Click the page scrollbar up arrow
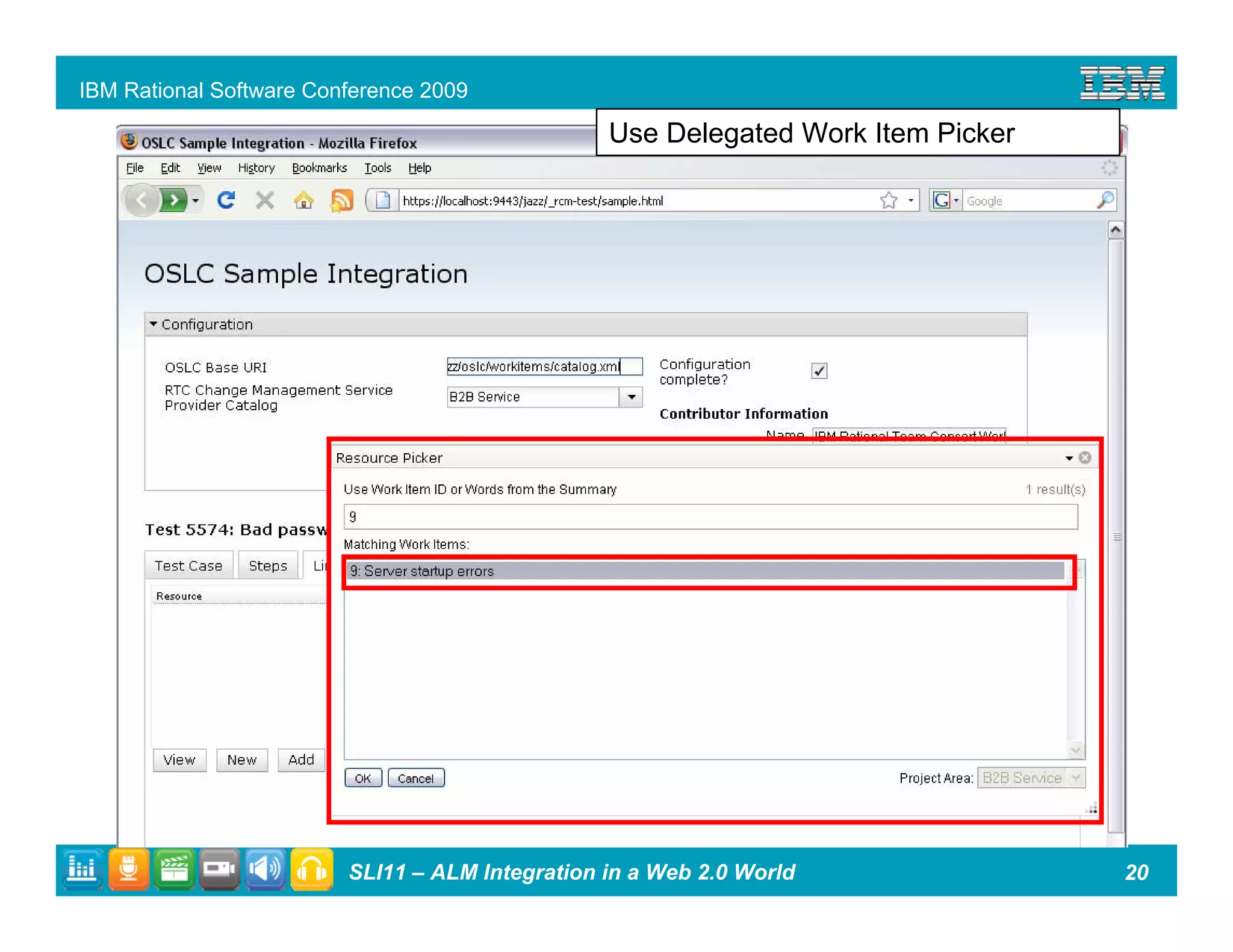Viewport: 1233px width, 952px height. point(1116,230)
